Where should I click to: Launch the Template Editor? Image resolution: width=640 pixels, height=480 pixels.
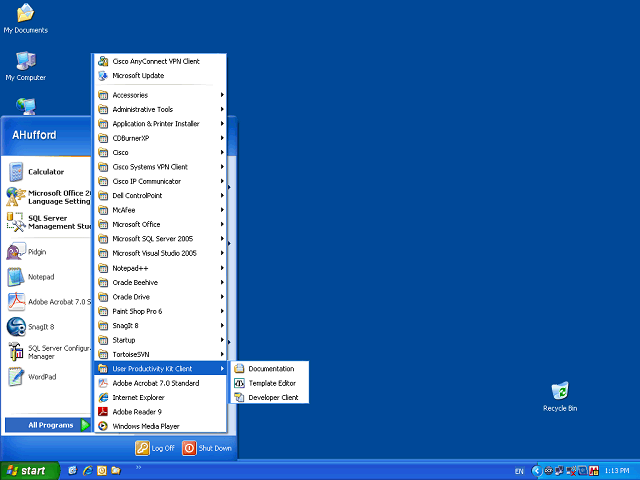(x=269, y=383)
